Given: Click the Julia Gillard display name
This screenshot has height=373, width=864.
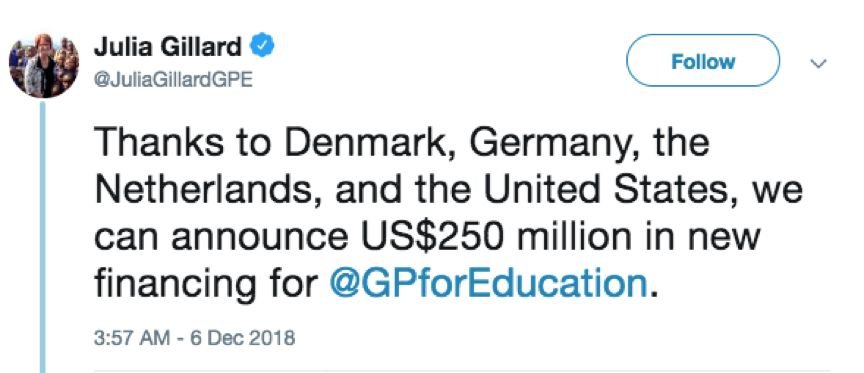Looking at the screenshot, I should click(x=168, y=47).
